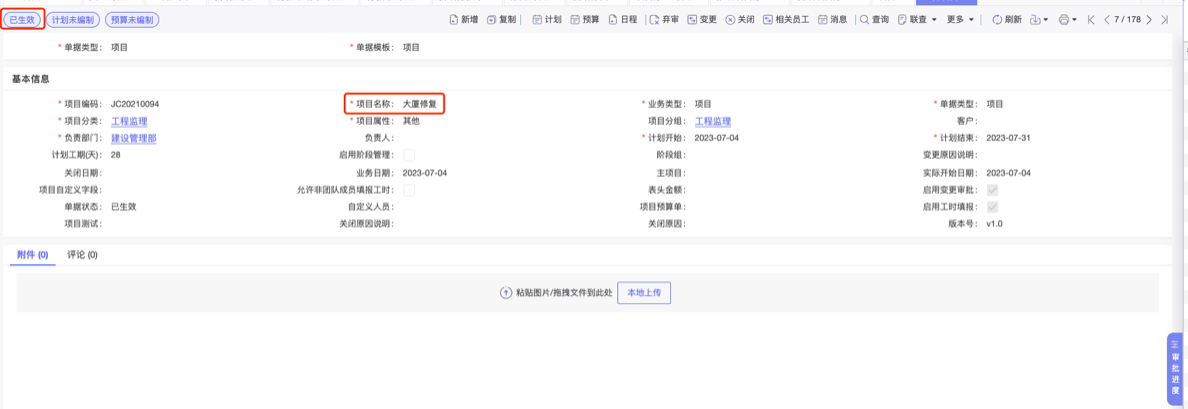The image size is (1188, 409).
Task: Select the 附件 (0) tab
Action: (33, 255)
